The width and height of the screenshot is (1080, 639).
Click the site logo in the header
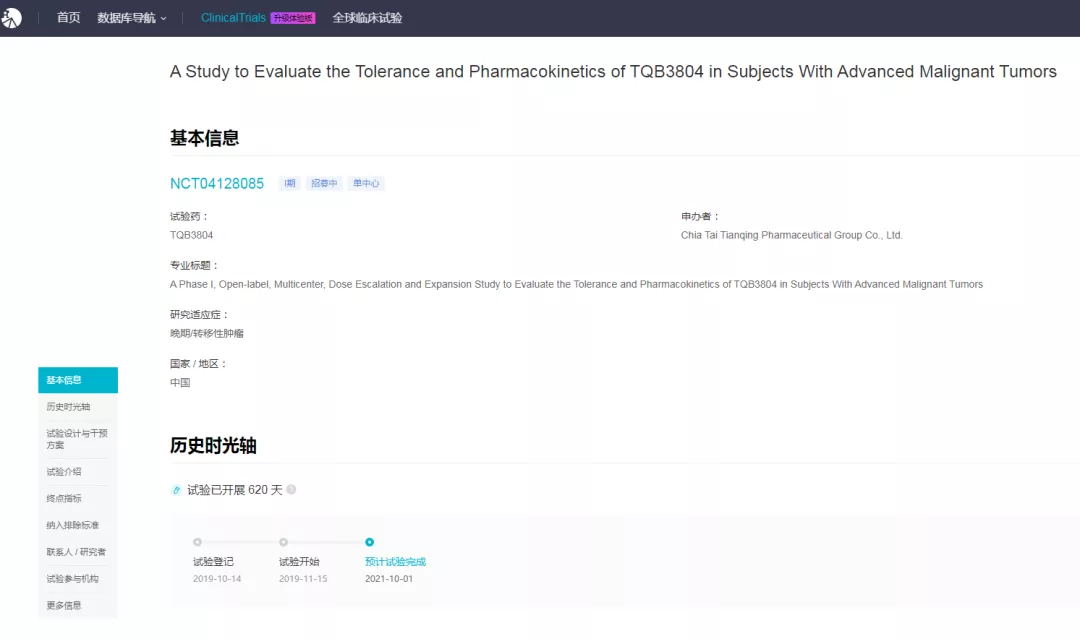click(11, 18)
